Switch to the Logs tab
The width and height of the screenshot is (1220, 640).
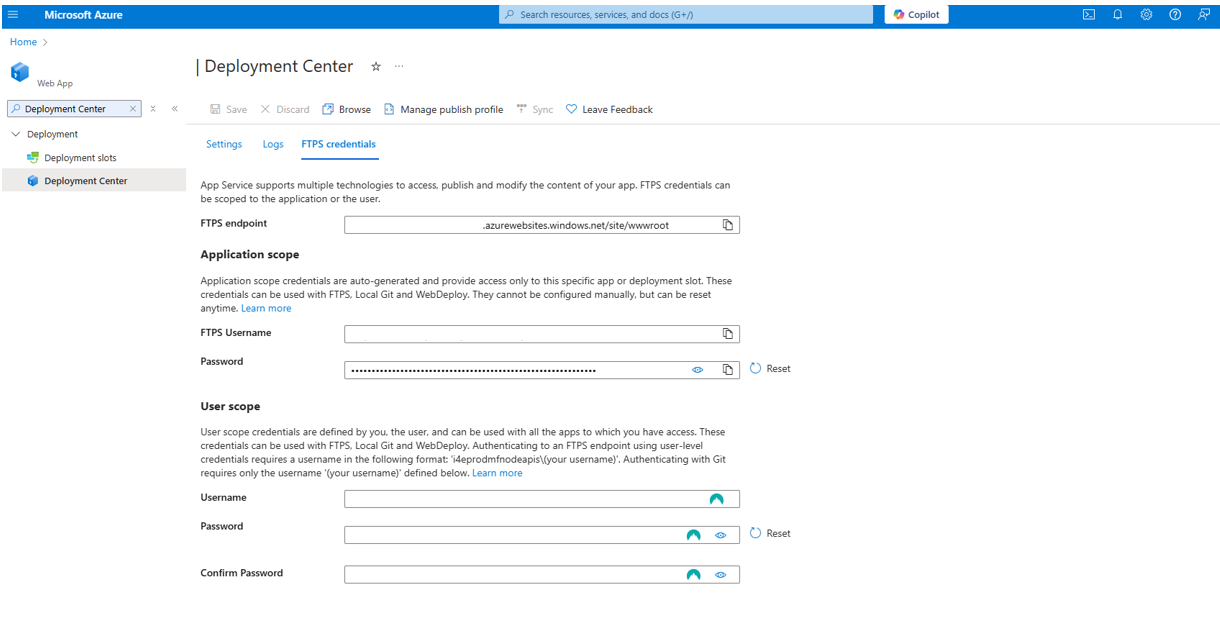[x=273, y=144]
